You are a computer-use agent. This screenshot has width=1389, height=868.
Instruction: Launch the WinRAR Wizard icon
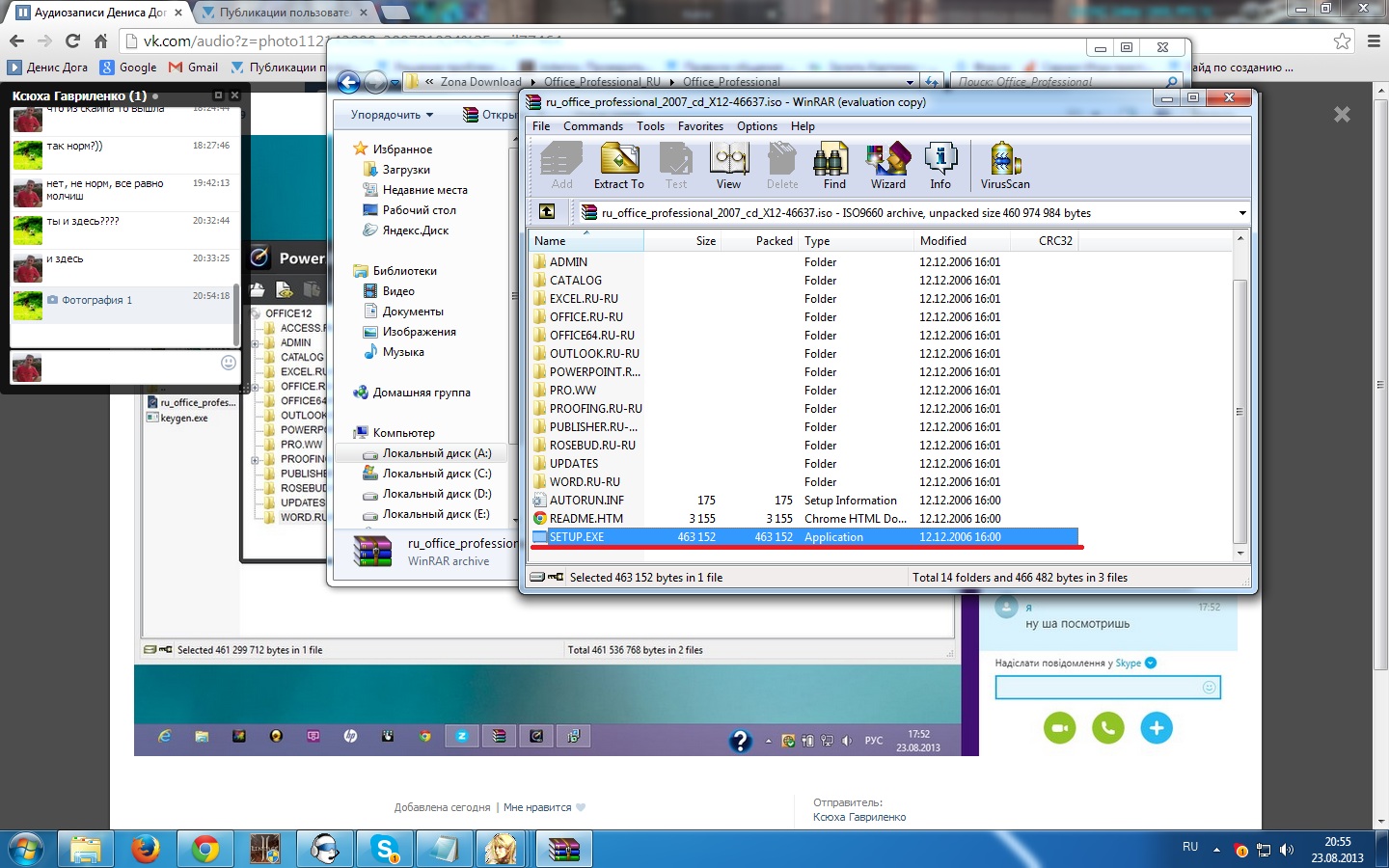(888, 166)
